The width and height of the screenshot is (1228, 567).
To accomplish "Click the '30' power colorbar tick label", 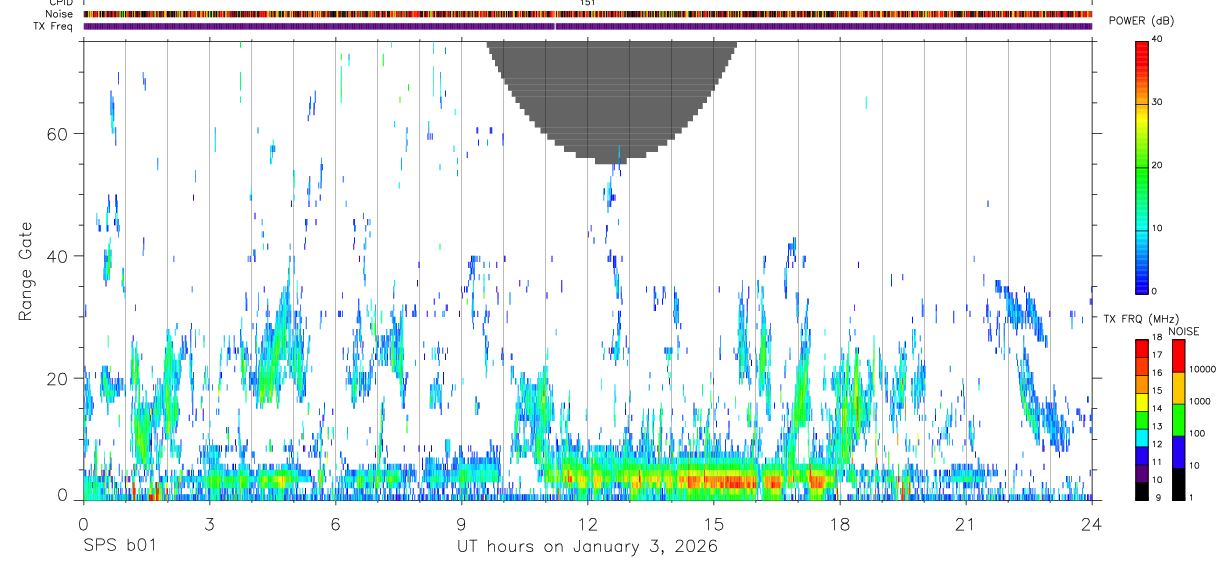I will (x=1156, y=103).
